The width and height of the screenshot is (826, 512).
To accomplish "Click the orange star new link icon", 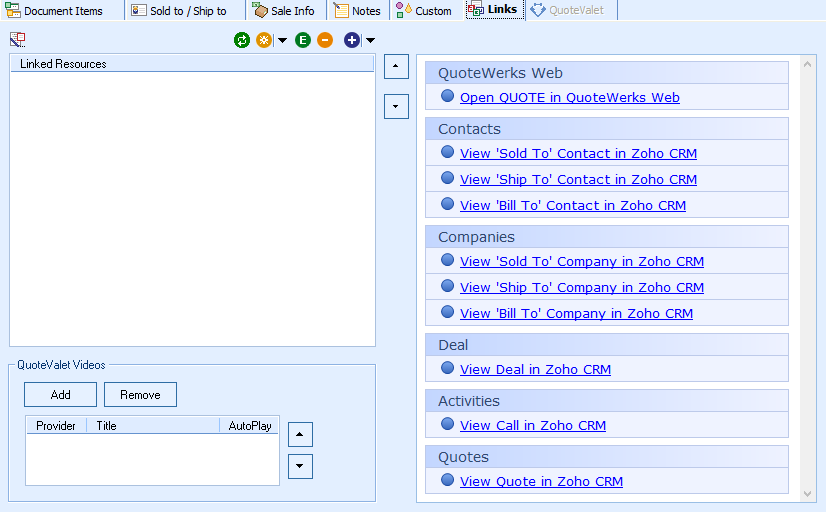I will (264, 40).
